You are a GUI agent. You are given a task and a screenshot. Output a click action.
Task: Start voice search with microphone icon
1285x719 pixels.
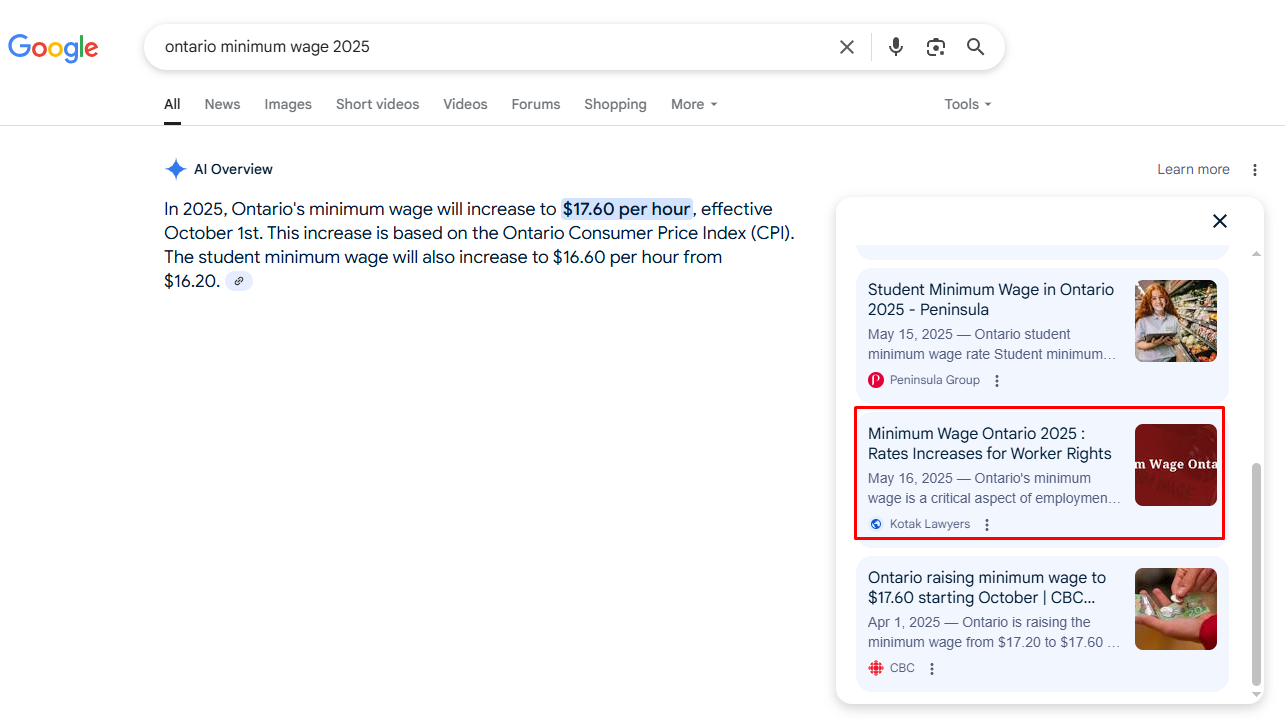pyautogui.click(x=896, y=47)
